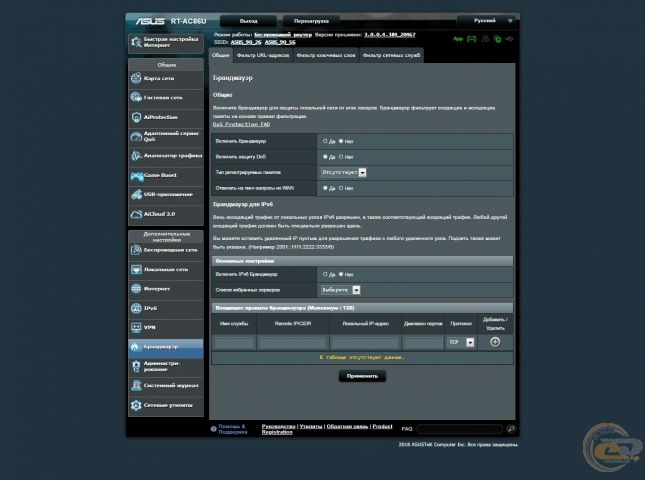This screenshot has width=645, height=480.
Task: Open Карта сети network map icon
Action: [x=136, y=78]
